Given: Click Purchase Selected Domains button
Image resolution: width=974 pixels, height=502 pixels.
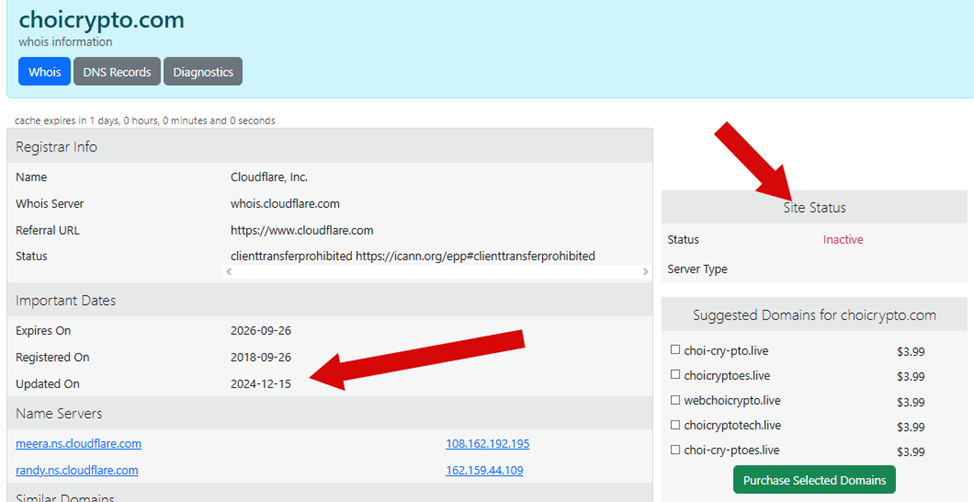Looking at the screenshot, I should 814,480.
